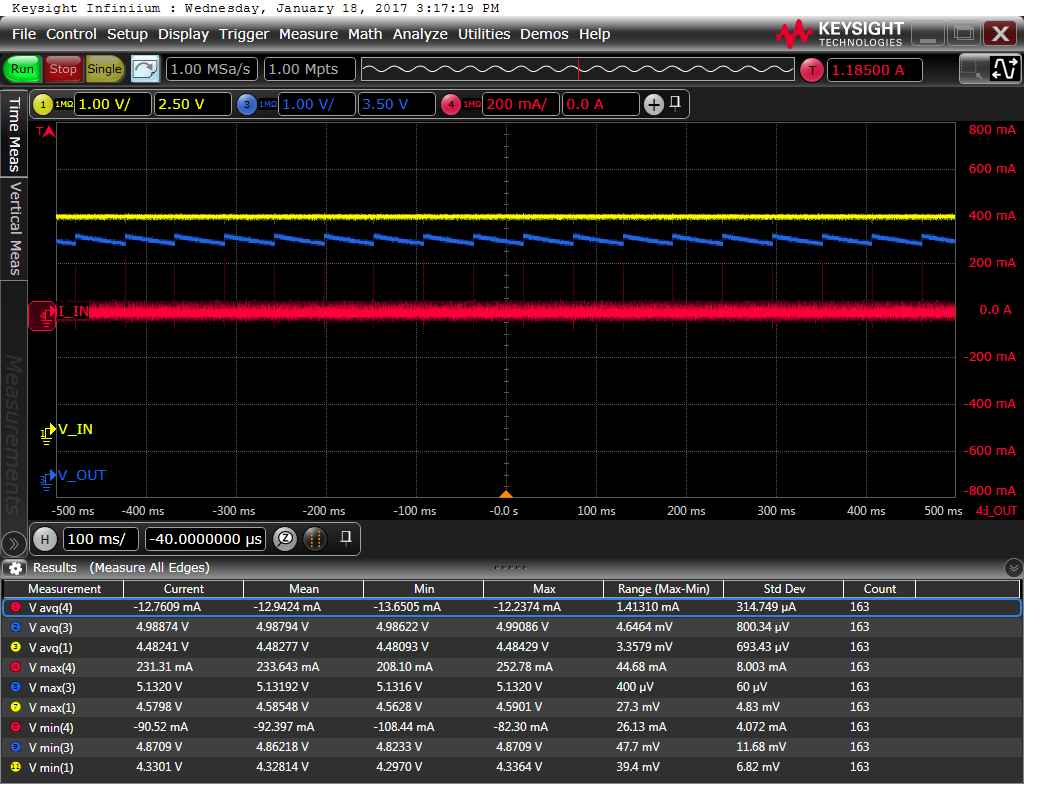Select the V max(1) measurement row
Image resolution: width=1040 pixels, height=800 pixels.
512,707
